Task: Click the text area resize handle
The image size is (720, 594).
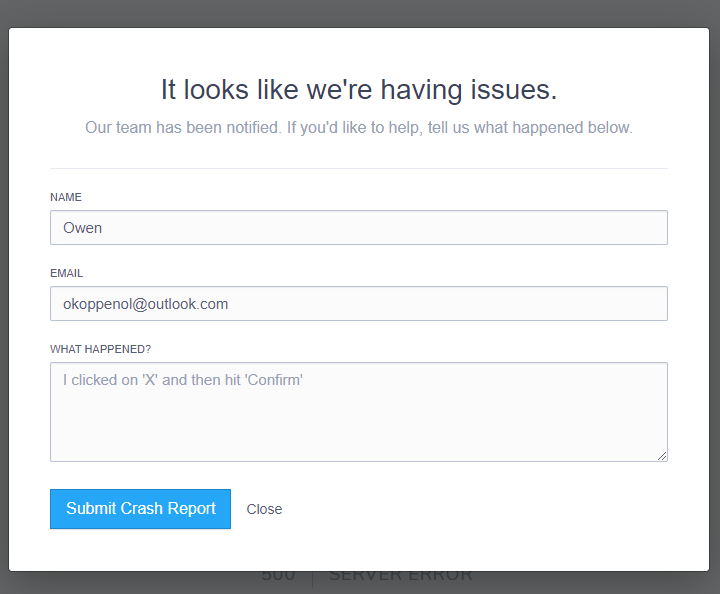Action: 662,456
